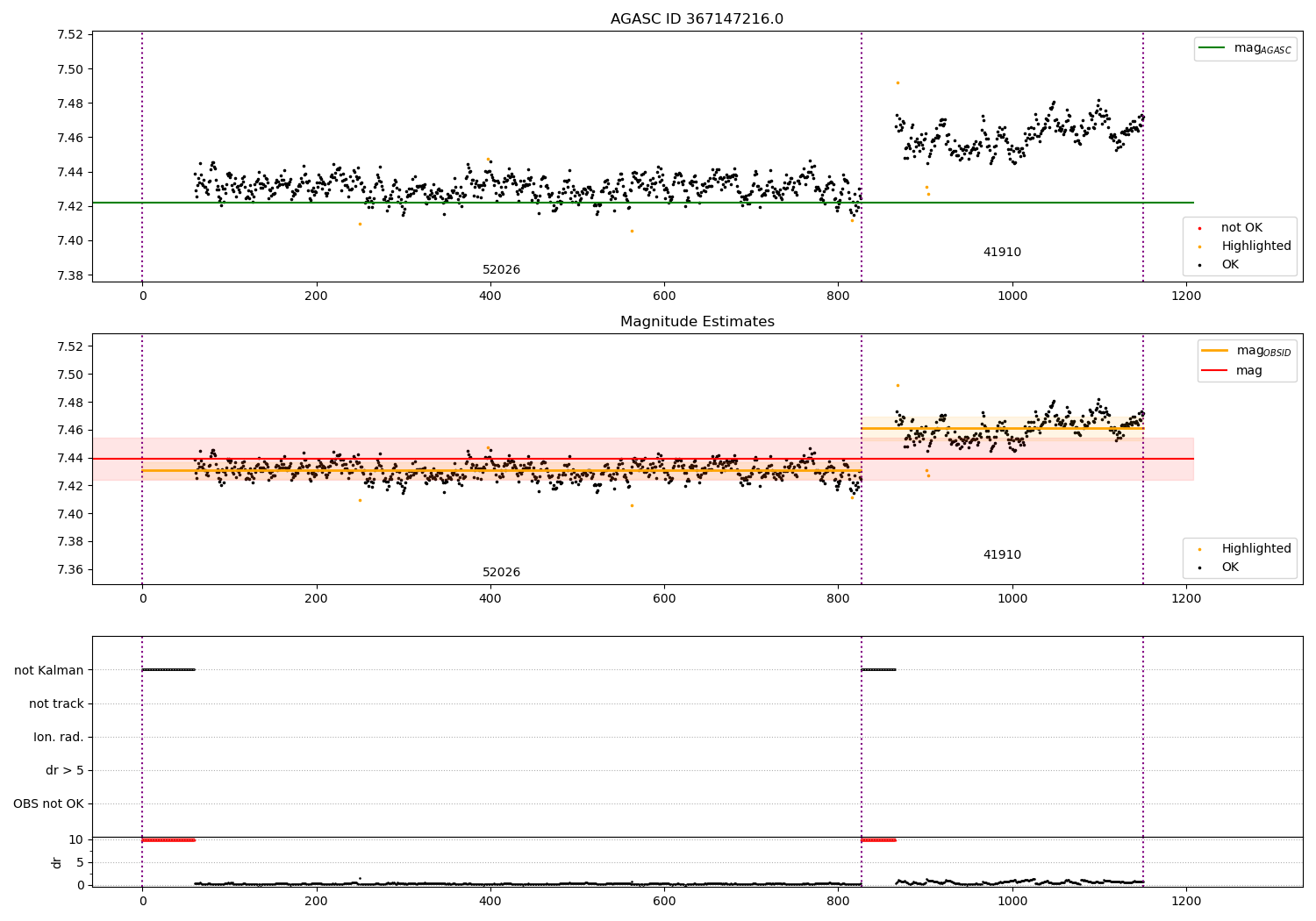Click the 7.38 tick in AGASC ID plot
1316x921 pixels.
pos(69,275)
